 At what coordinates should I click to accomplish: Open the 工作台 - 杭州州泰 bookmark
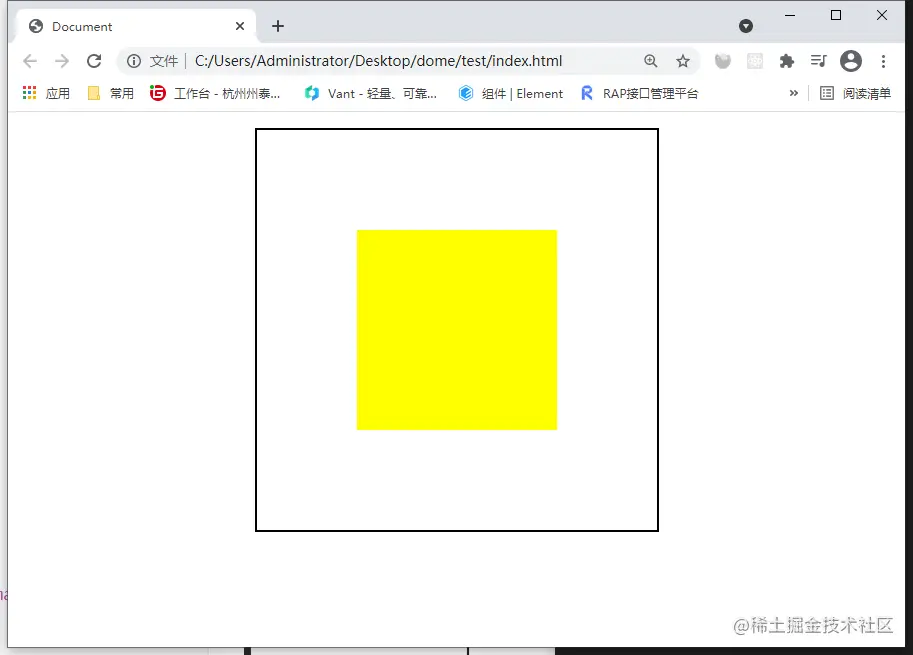pyautogui.click(x=215, y=93)
